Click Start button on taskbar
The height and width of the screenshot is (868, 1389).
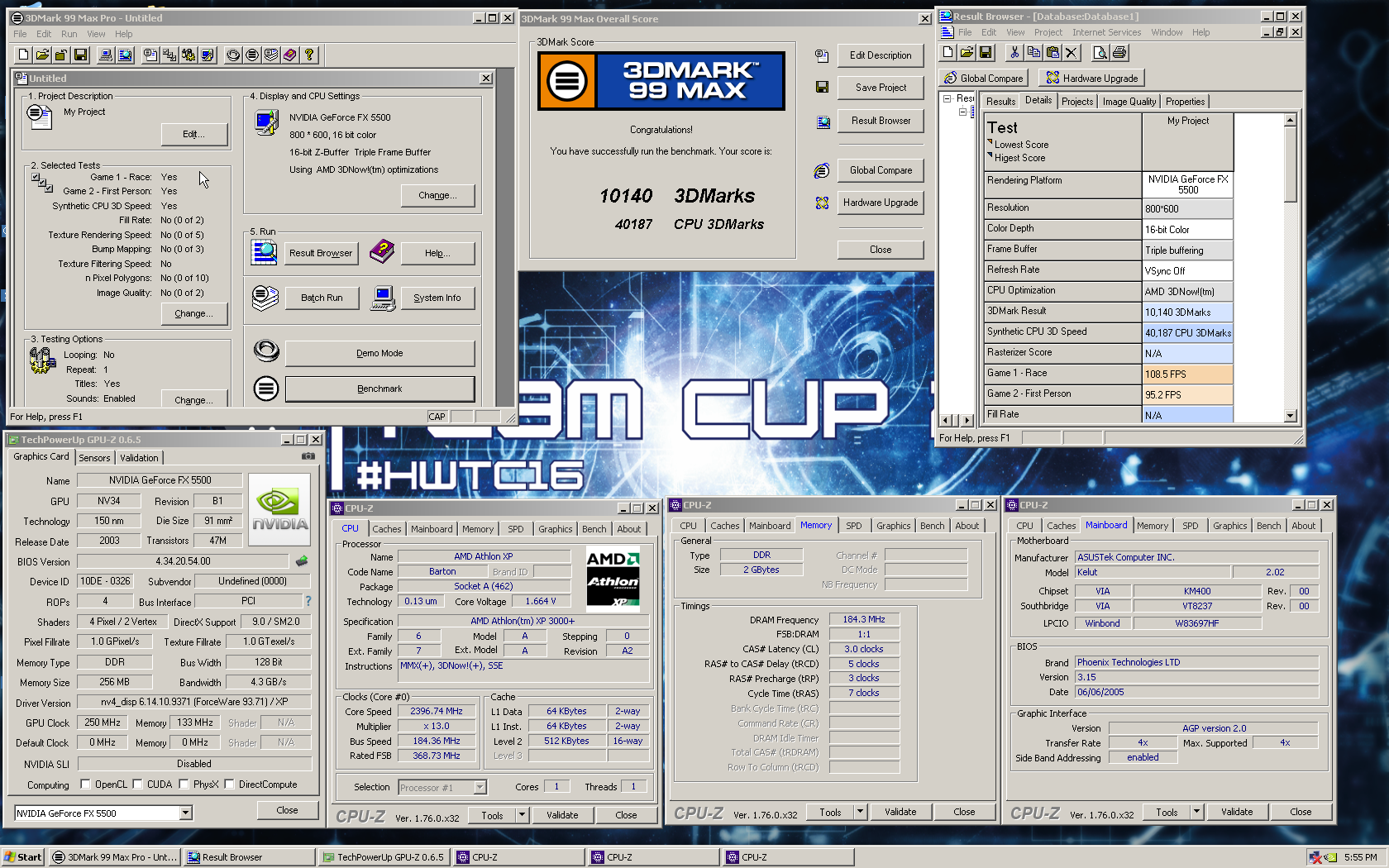tap(23, 857)
